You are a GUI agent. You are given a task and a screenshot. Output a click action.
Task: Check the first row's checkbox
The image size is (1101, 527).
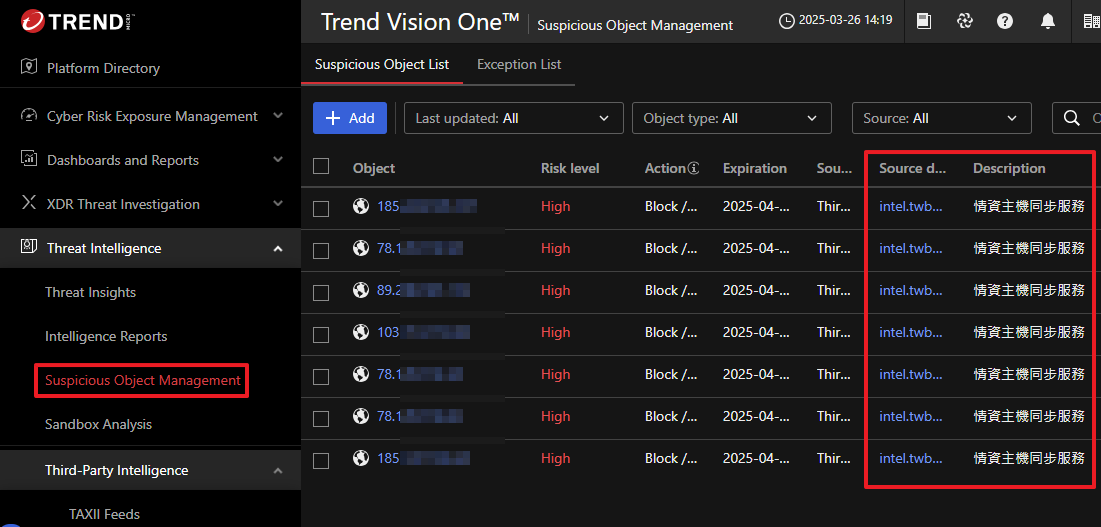pyautogui.click(x=321, y=208)
